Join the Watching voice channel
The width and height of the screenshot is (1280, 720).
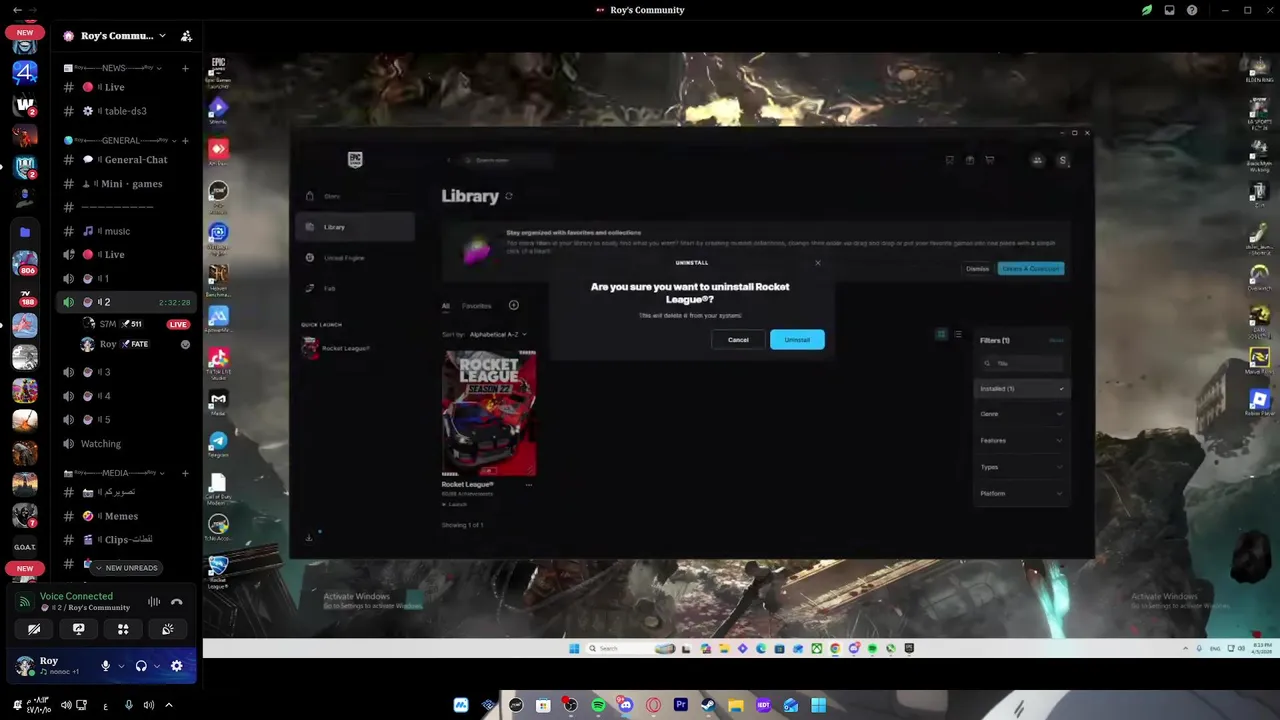coord(126,444)
